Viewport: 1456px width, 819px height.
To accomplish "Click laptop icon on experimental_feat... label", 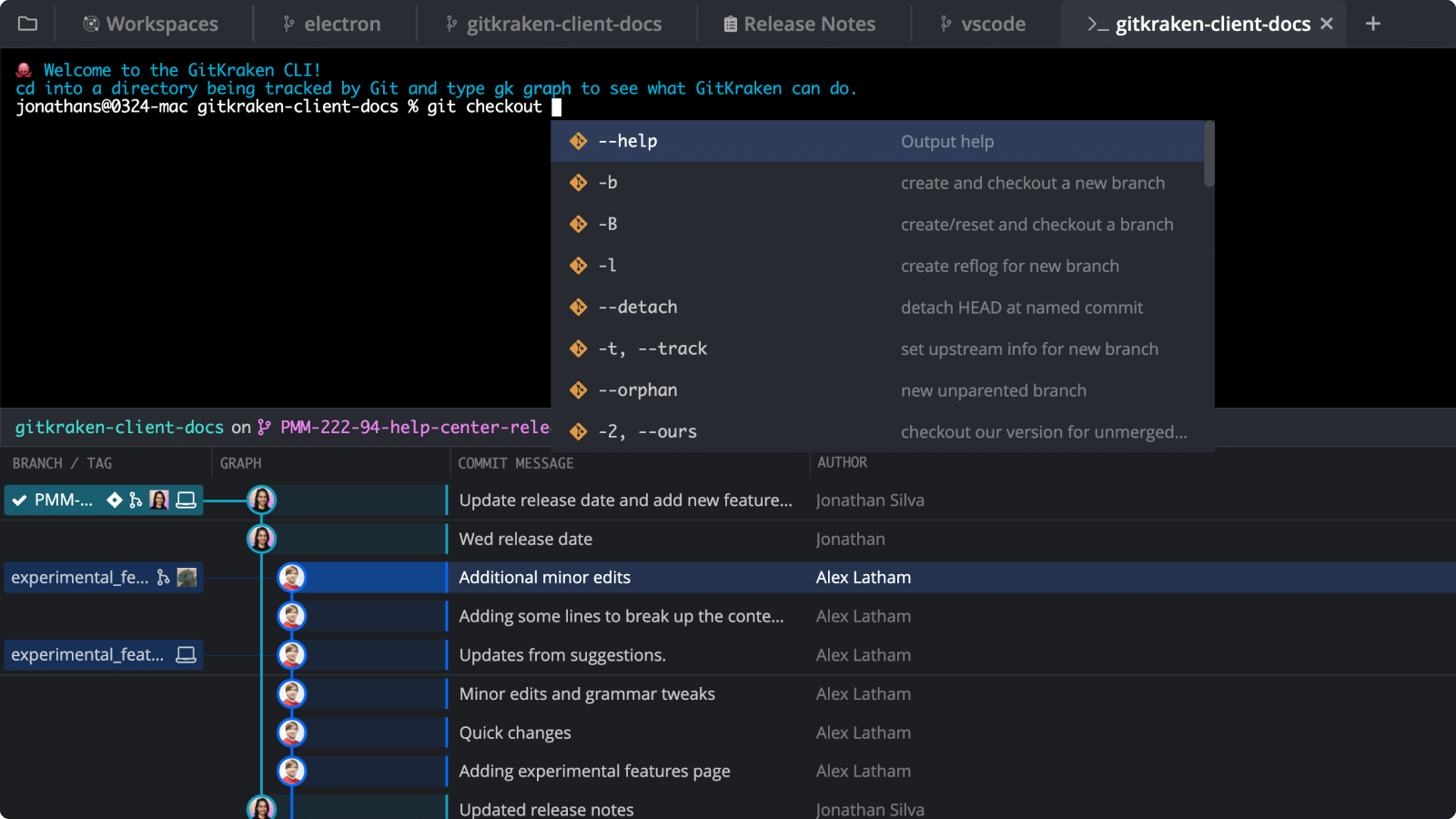I will tap(186, 654).
